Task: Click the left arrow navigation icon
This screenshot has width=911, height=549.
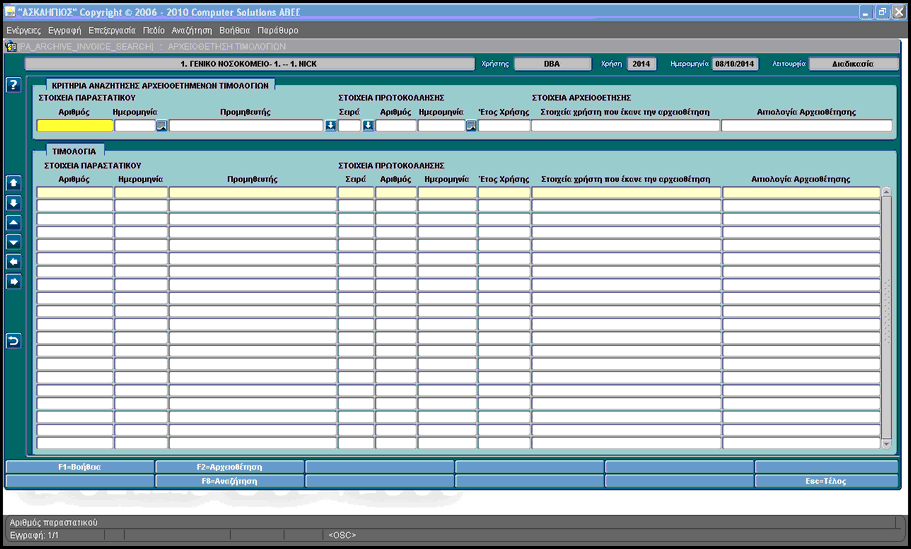Action: [13, 262]
